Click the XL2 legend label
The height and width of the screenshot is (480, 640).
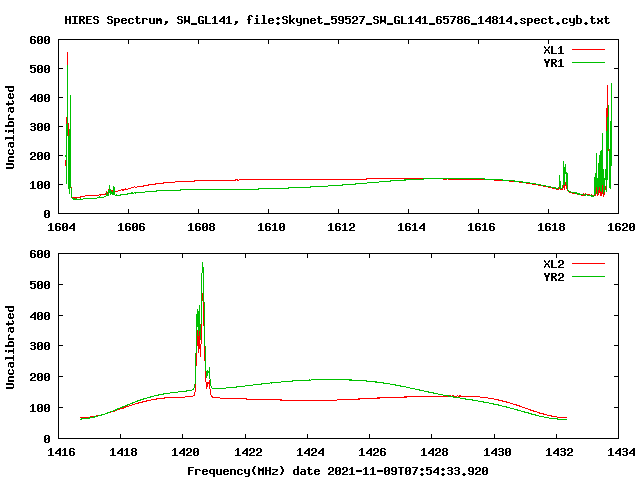553,264
